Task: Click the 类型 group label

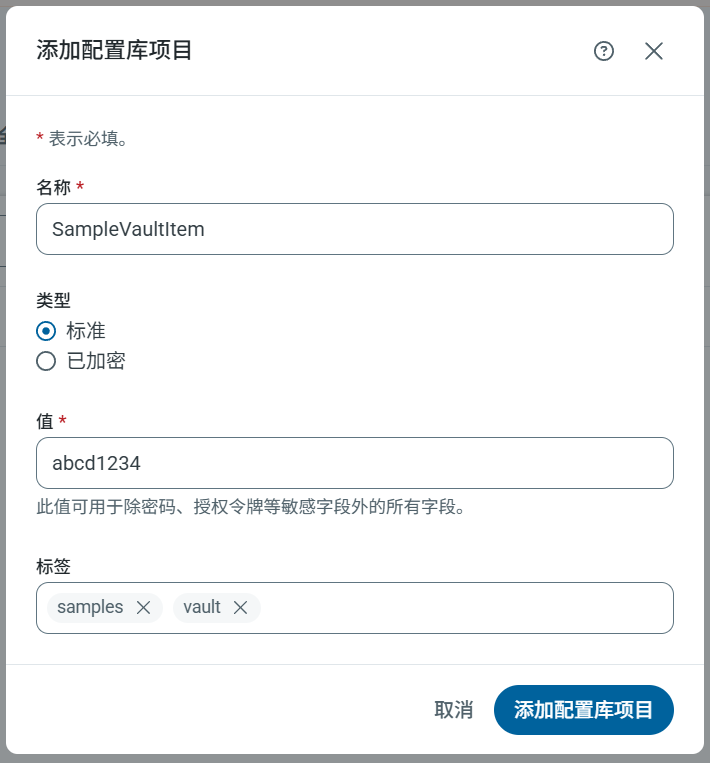Action: 53,300
